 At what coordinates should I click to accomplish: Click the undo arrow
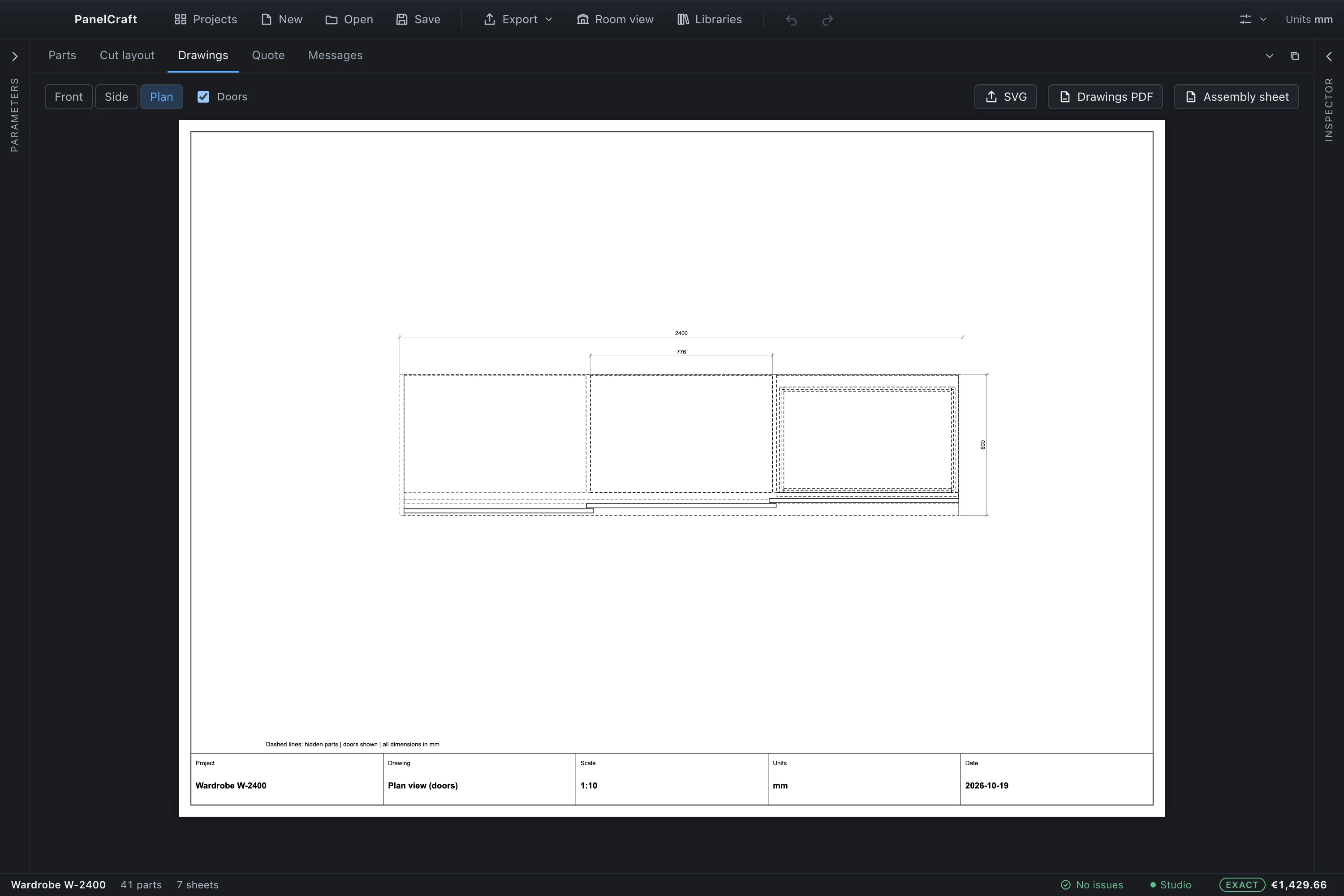click(792, 20)
